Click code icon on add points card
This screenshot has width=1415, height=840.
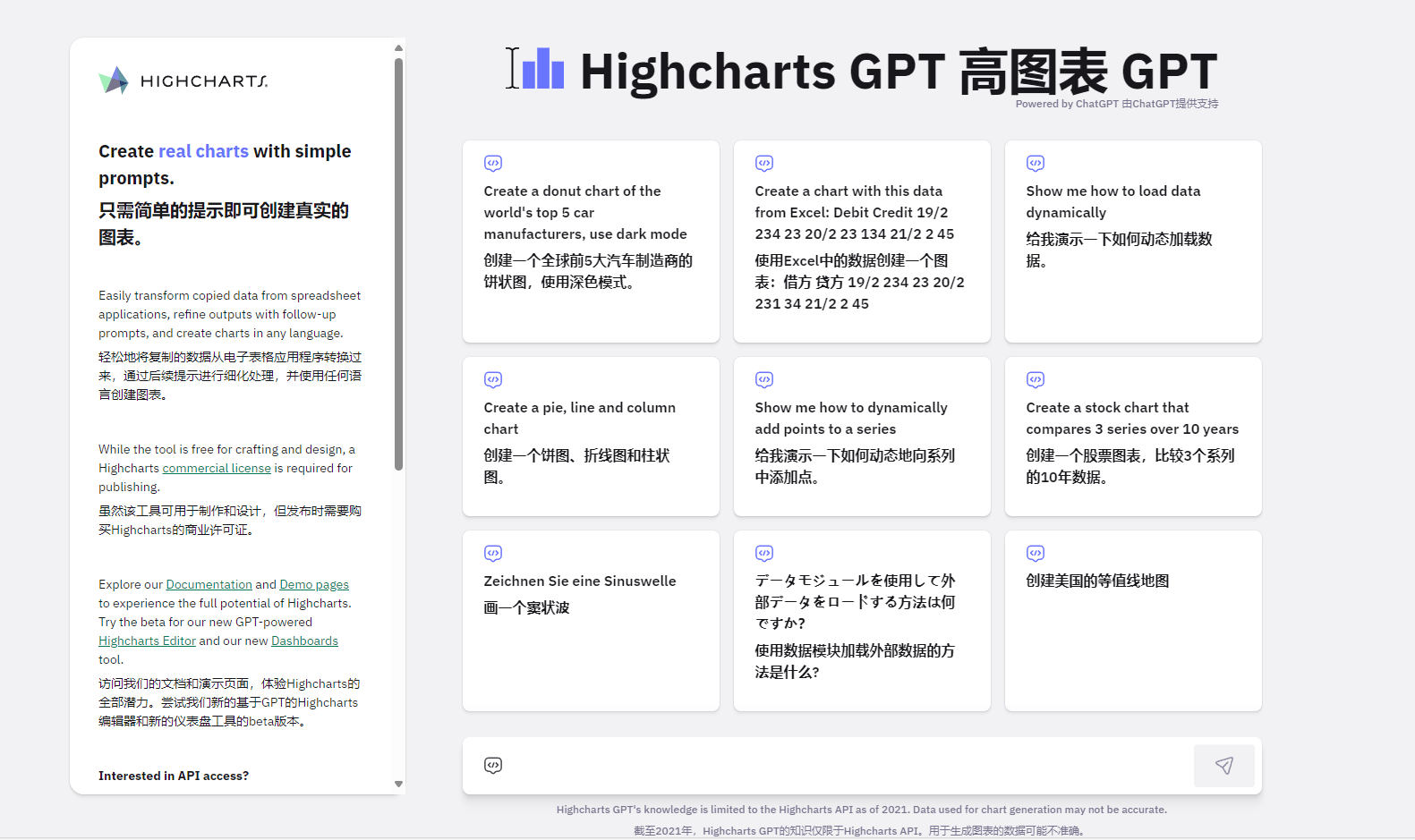pyautogui.click(x=764, y=379)
